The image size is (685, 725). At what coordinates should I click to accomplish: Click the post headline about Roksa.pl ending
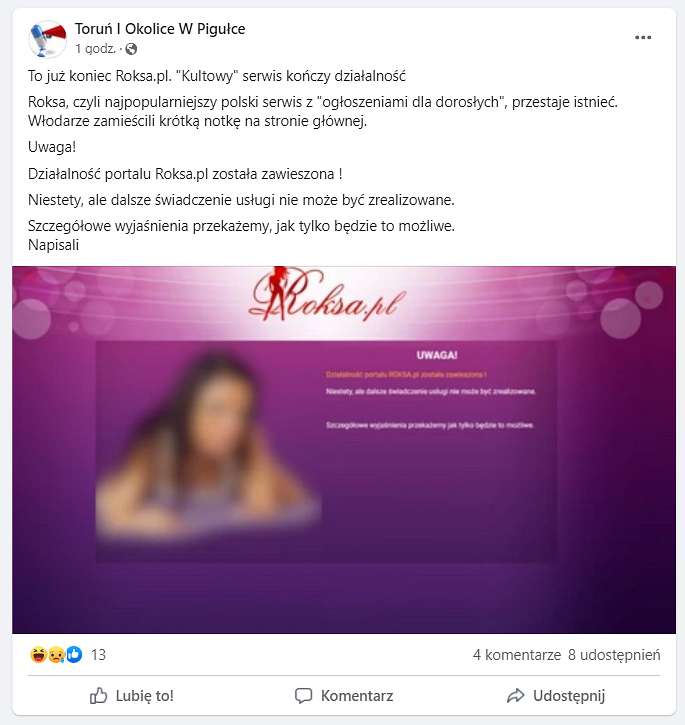[216, 76]
